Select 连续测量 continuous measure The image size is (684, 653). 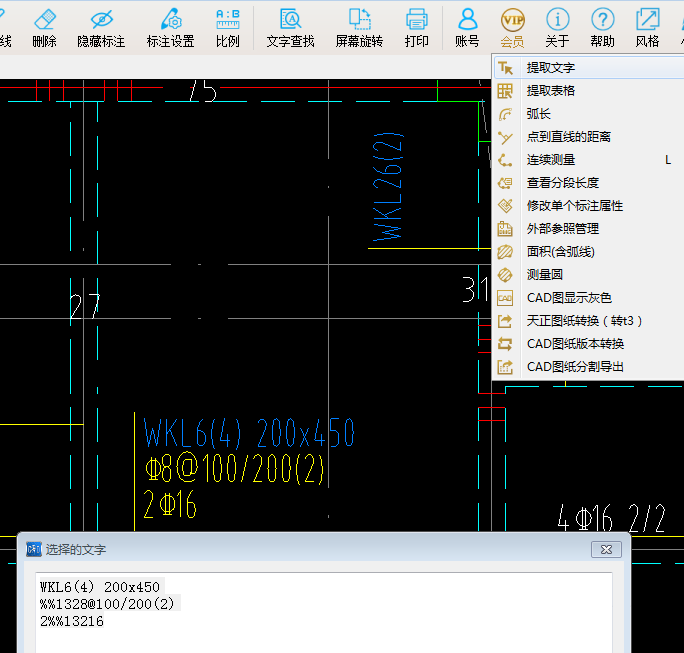(x=589, y=160)
